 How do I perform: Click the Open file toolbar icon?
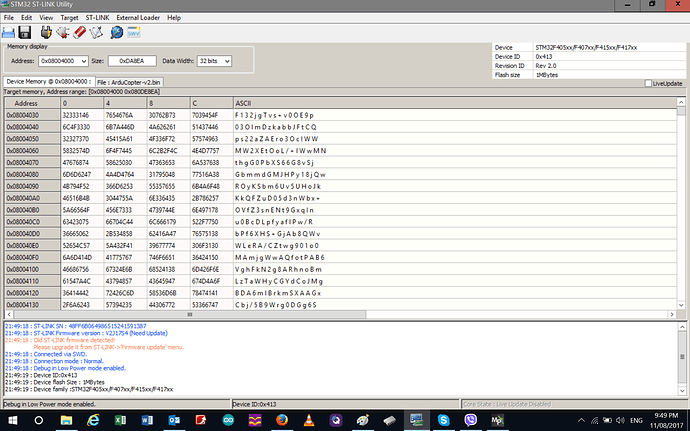pyautogui.click(x=8, y=33)
